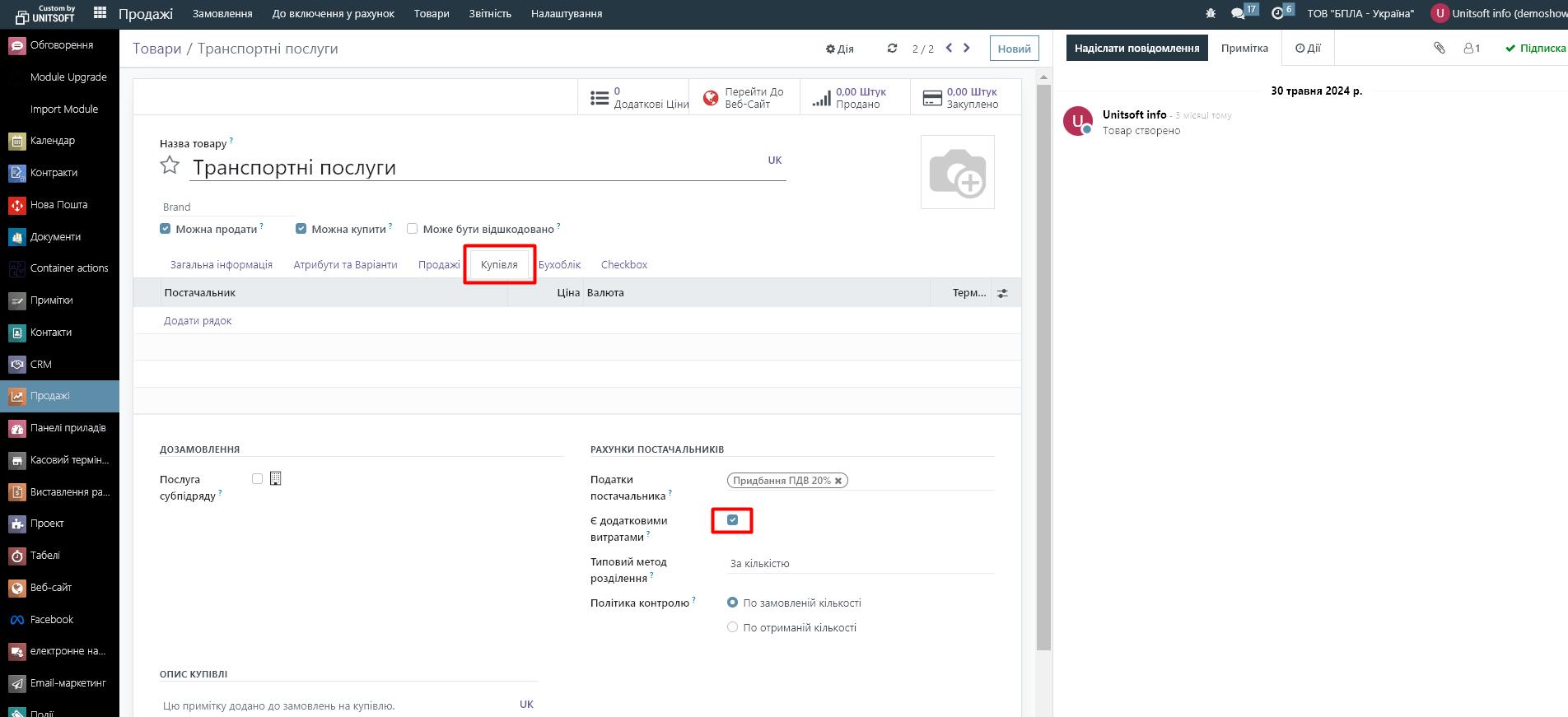Enable 'Може бути відшкодовано' checkbox
This screenshot has height=717, width=1568.
pos(413,229)
